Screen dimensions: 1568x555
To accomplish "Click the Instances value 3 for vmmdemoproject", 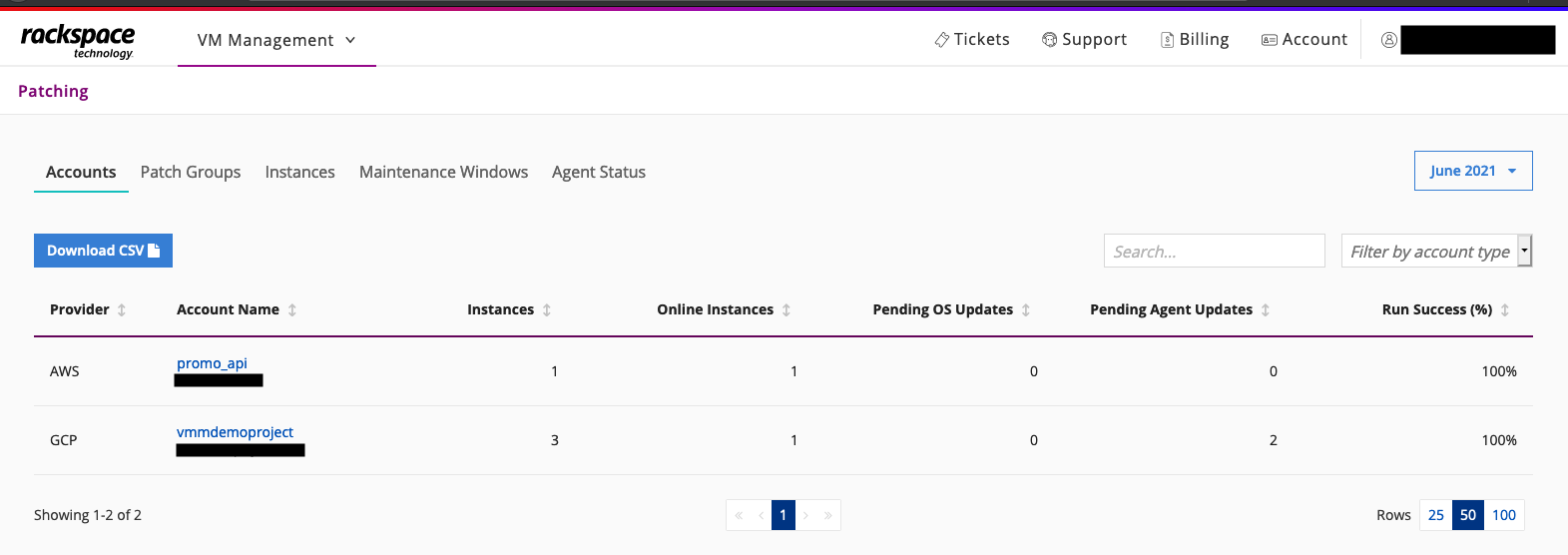I will point(555,440).
